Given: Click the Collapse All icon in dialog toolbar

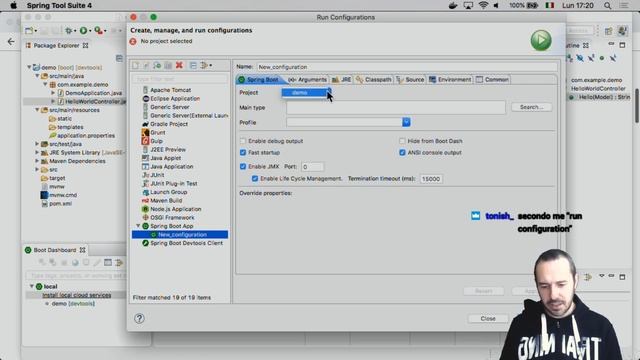Looking at the screenshot, I should (193, 65).
